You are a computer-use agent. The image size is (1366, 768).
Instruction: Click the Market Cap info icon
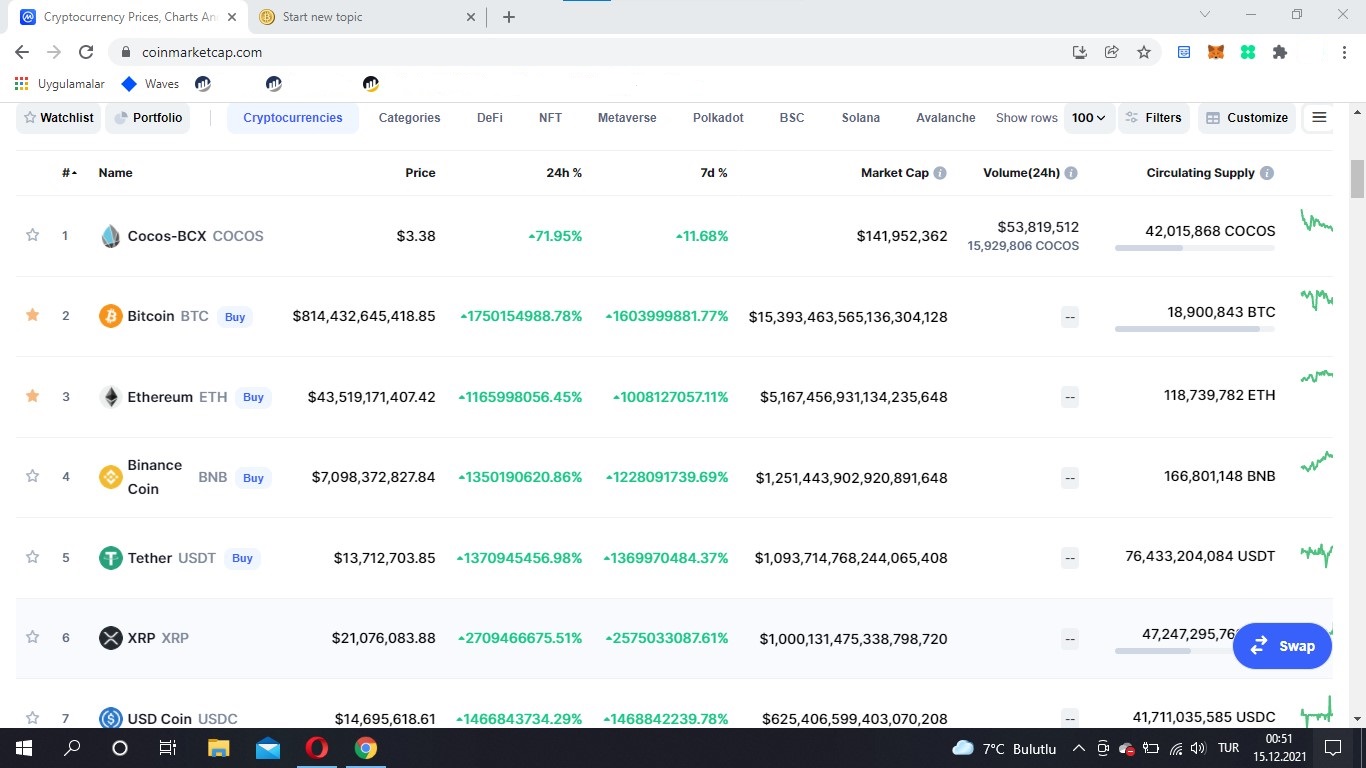(x=940, y=173)
